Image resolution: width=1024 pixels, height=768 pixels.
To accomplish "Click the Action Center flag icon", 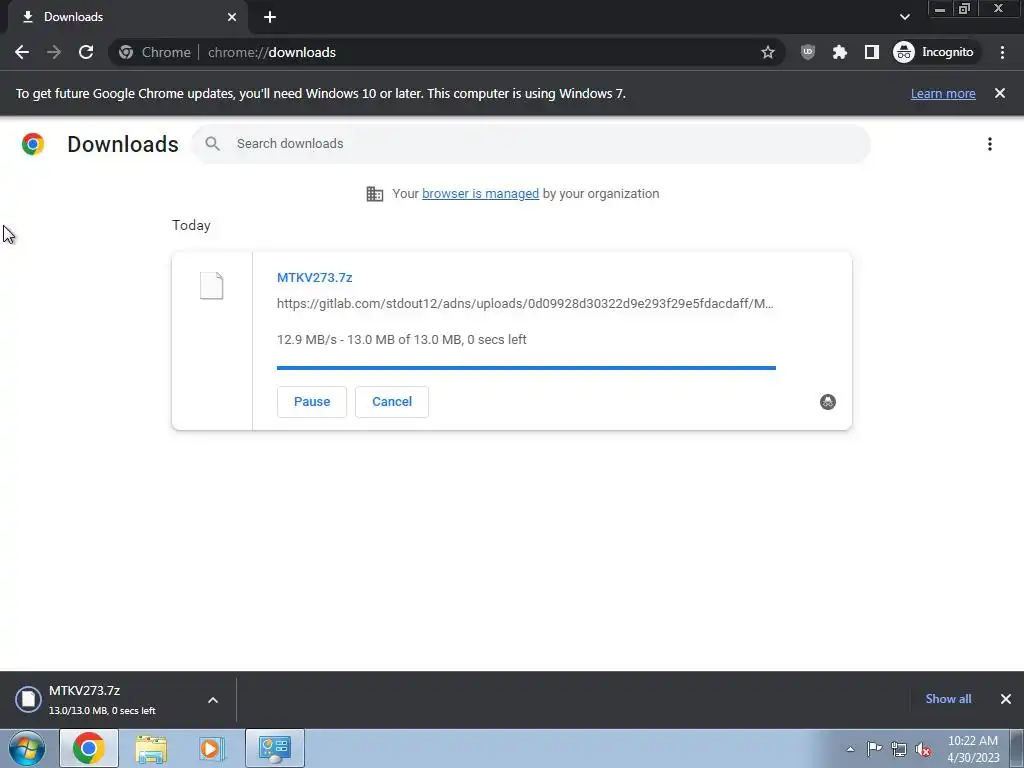I will [874, 749].
